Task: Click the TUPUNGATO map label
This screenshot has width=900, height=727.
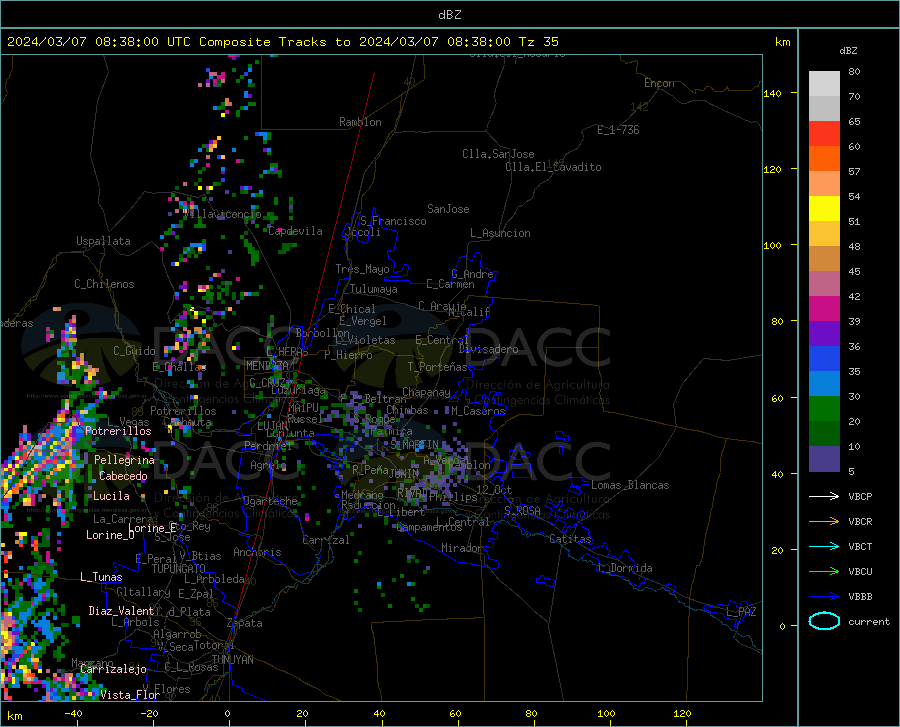Action: coord(179,569)
